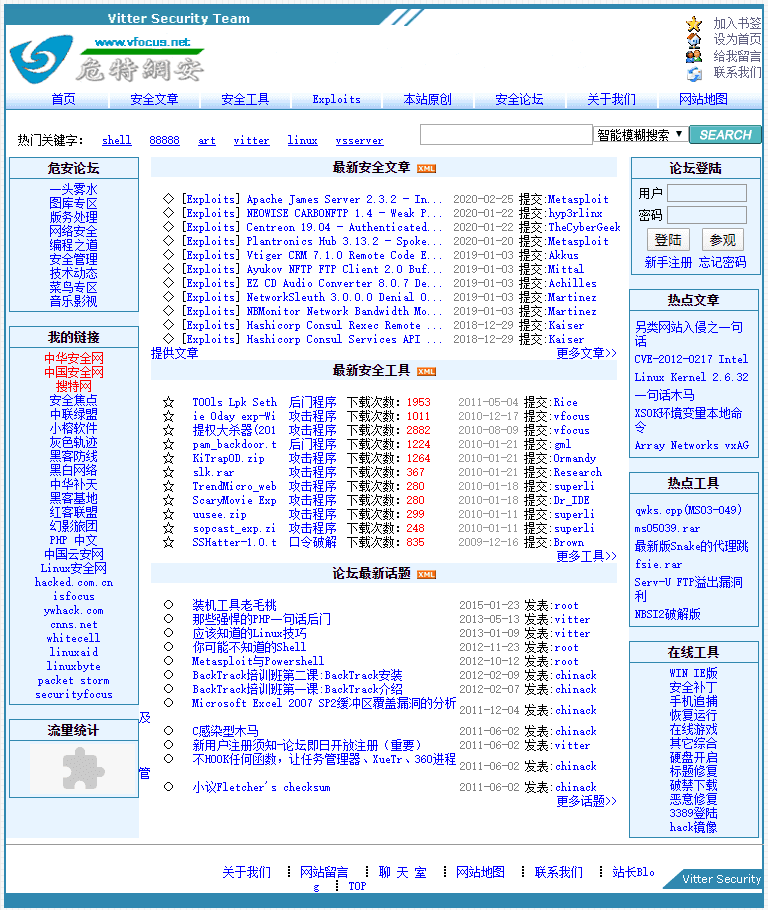Click the keyword search text box
The height and width of the screenshot is (910, 768).
(x=506, y=135)
